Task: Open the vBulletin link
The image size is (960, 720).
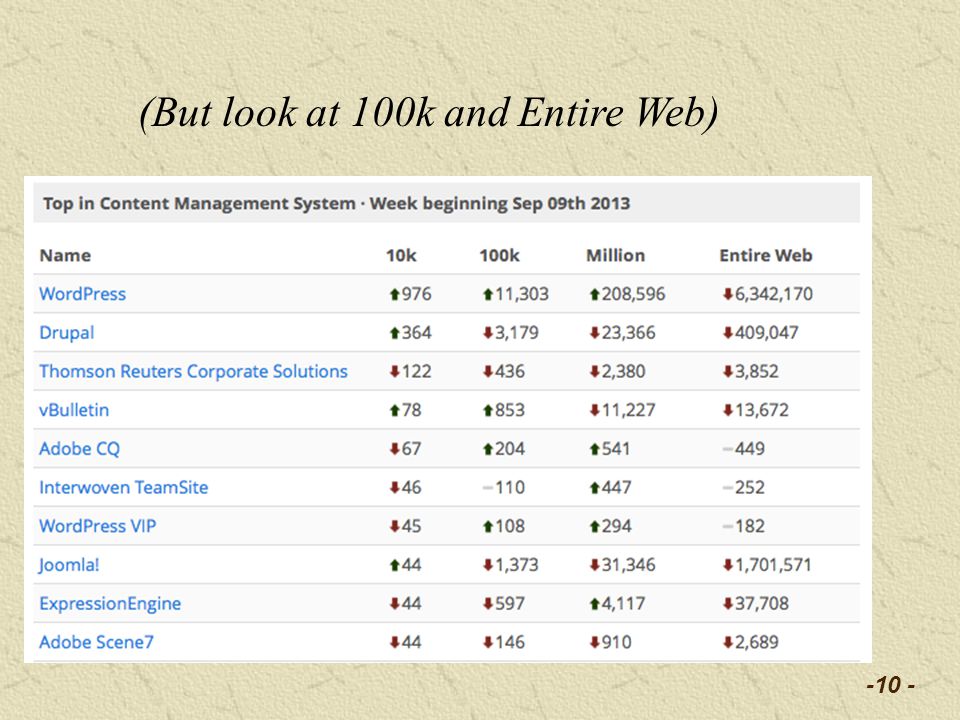Action: [74, 410]
